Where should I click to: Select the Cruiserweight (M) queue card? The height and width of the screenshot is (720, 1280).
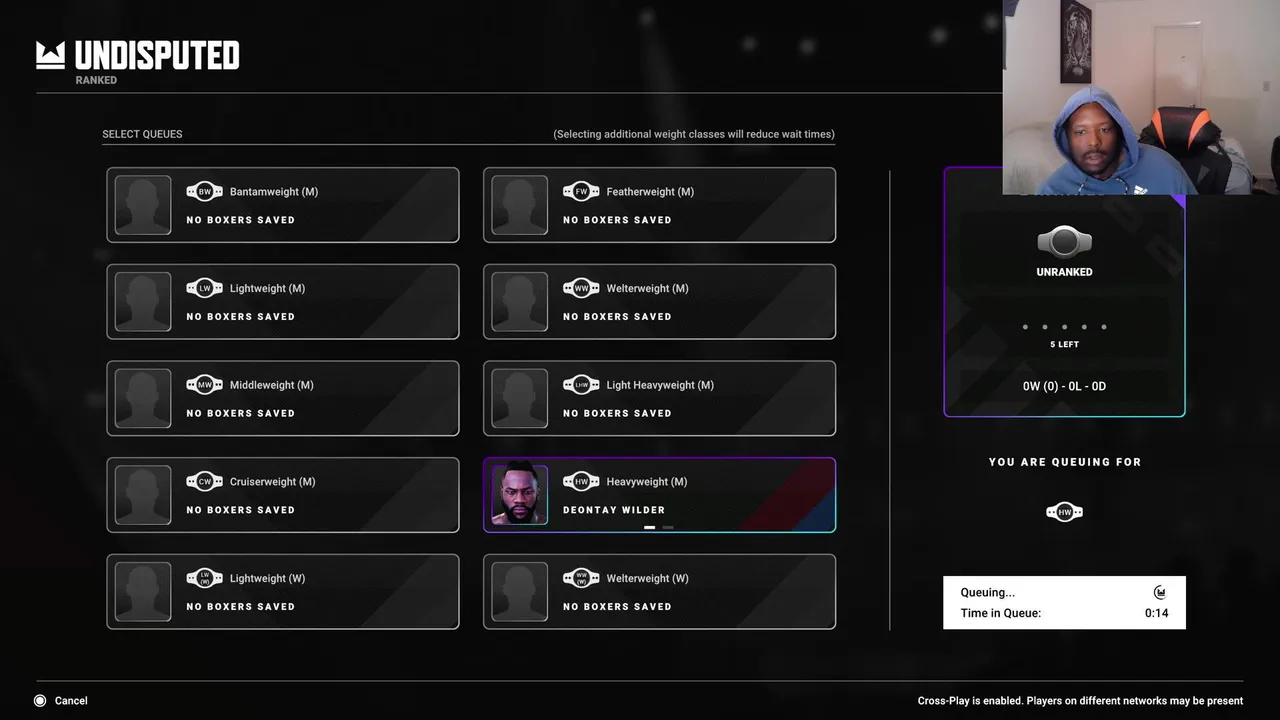pyautogui.click(x=283, y=495)
